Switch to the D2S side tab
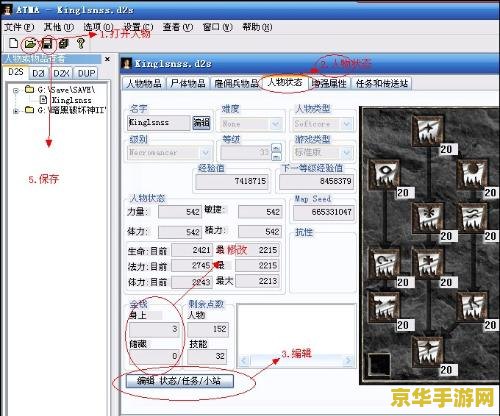This screenshot has width=500, height=416. (16, 72)
